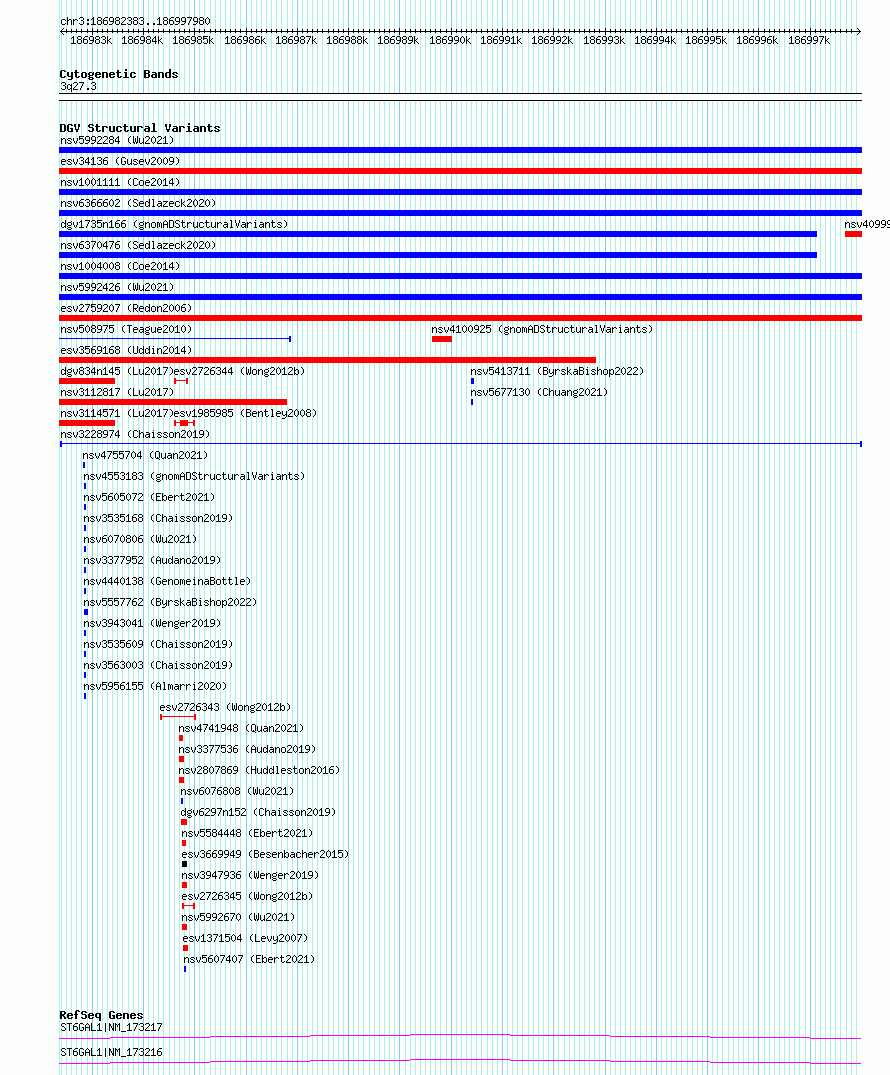Click nsv3114571 (Lu2017) variant label
Image resolution: width=890 pixels, height=1075 pixels.
117,413
